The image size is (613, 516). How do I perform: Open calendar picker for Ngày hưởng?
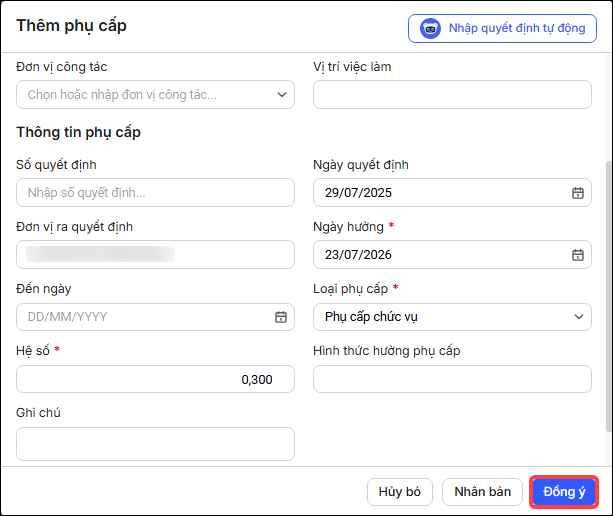coord(577,255)
